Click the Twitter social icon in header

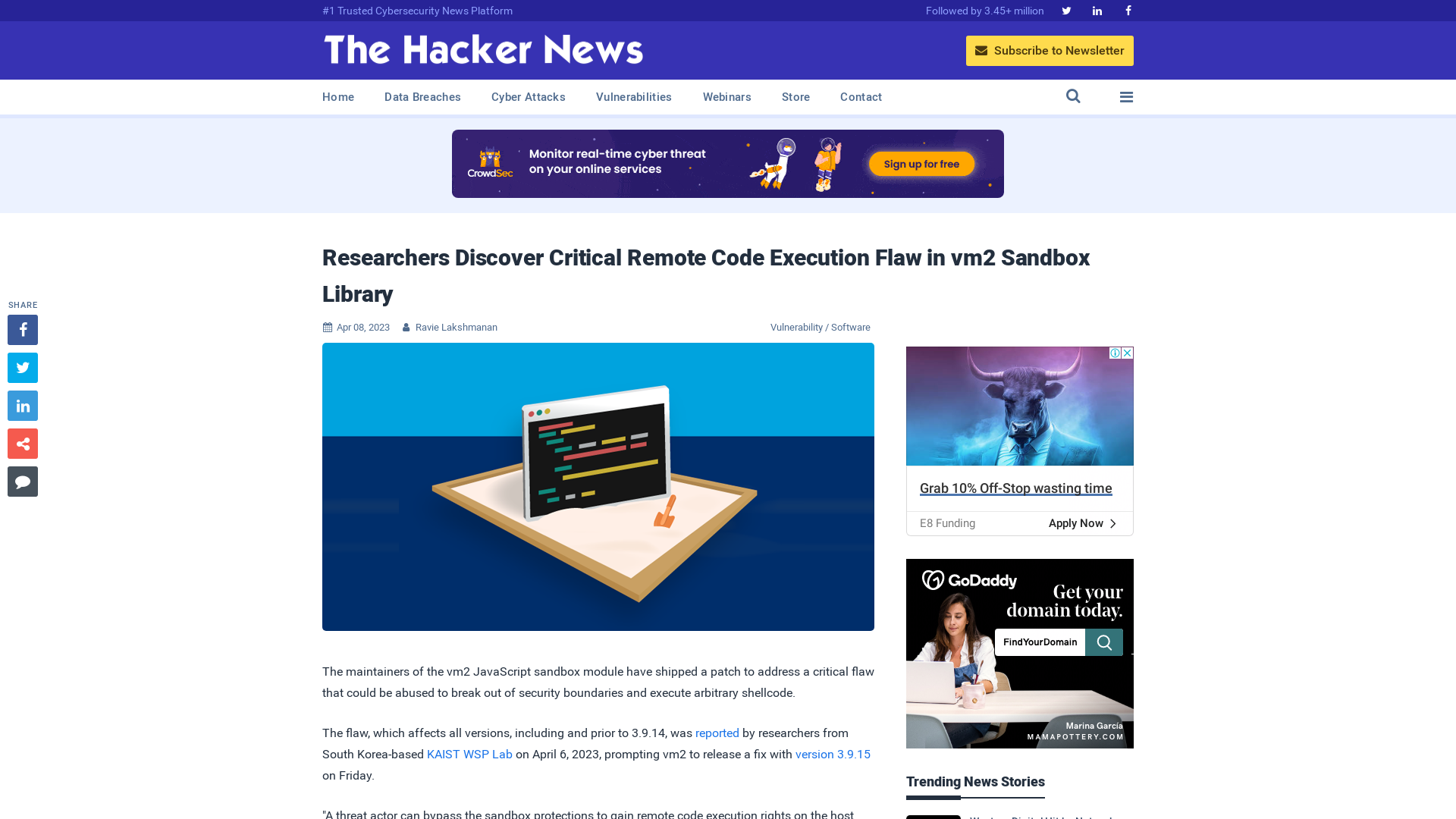[x=1066, y=10]
